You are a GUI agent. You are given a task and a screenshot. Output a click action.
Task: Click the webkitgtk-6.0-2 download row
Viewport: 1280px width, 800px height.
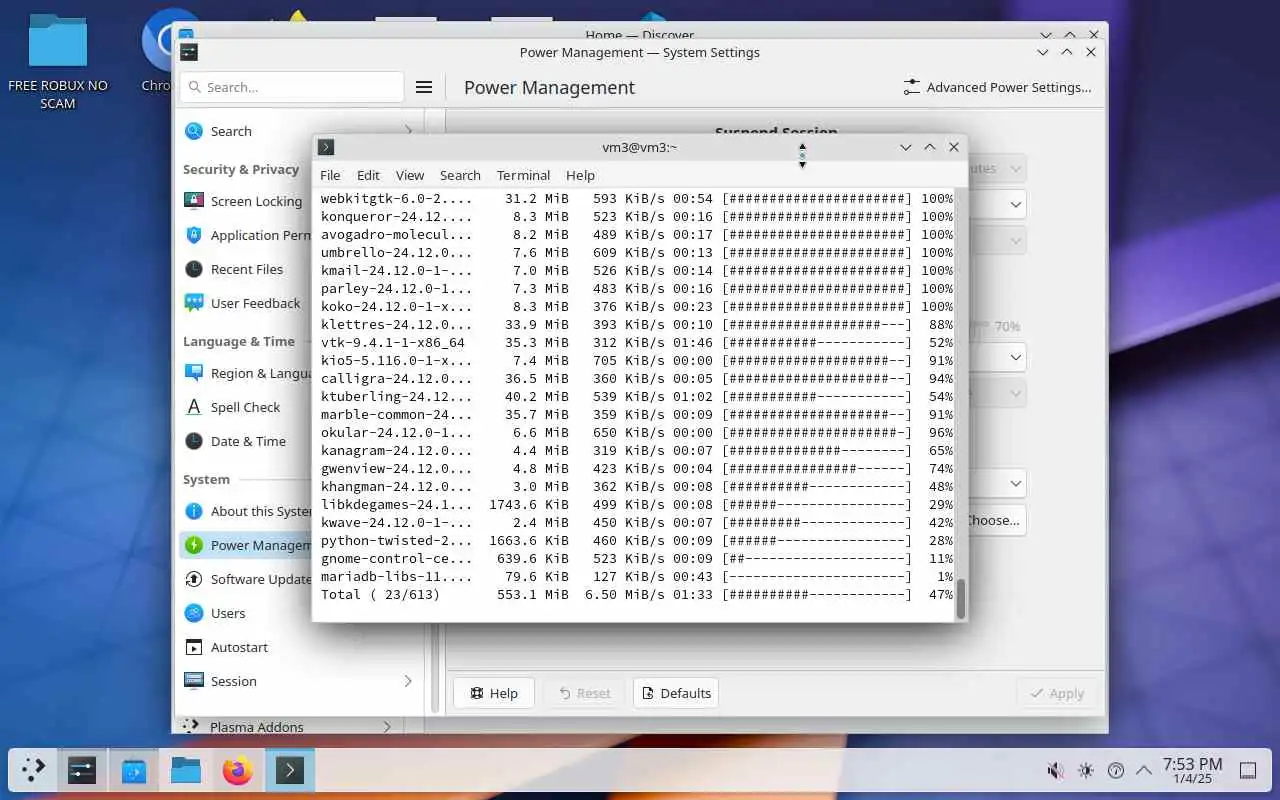pyautogui.click(x=636, y=198)
